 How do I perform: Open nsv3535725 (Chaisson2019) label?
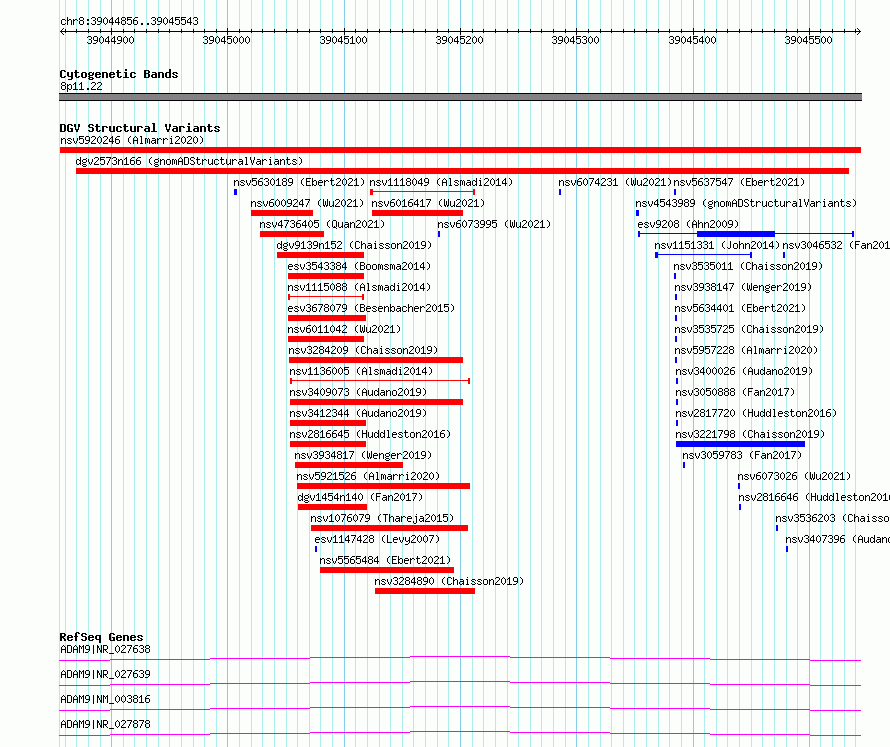749,329
